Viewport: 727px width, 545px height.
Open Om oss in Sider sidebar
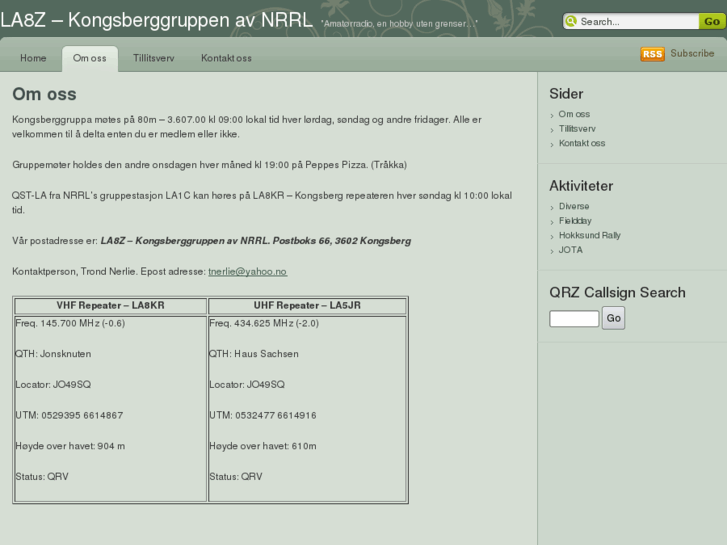pyautogui.click(x=574, y=114)
